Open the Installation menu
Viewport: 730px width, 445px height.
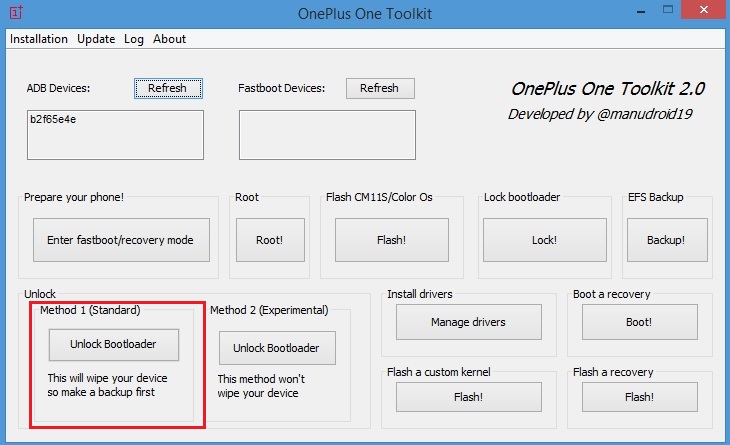pos(39,39)
